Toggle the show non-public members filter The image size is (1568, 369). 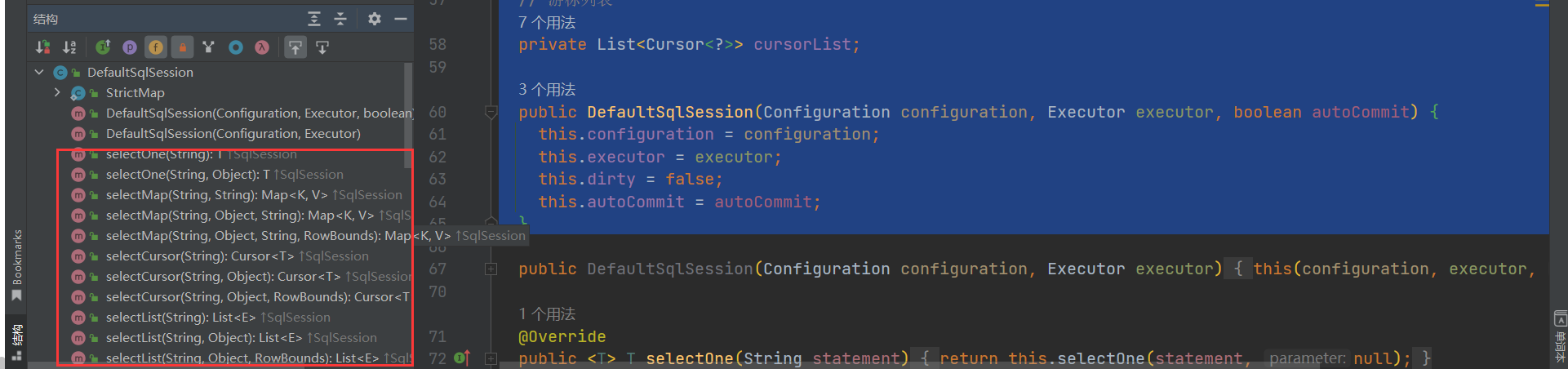tap(182, 47)
